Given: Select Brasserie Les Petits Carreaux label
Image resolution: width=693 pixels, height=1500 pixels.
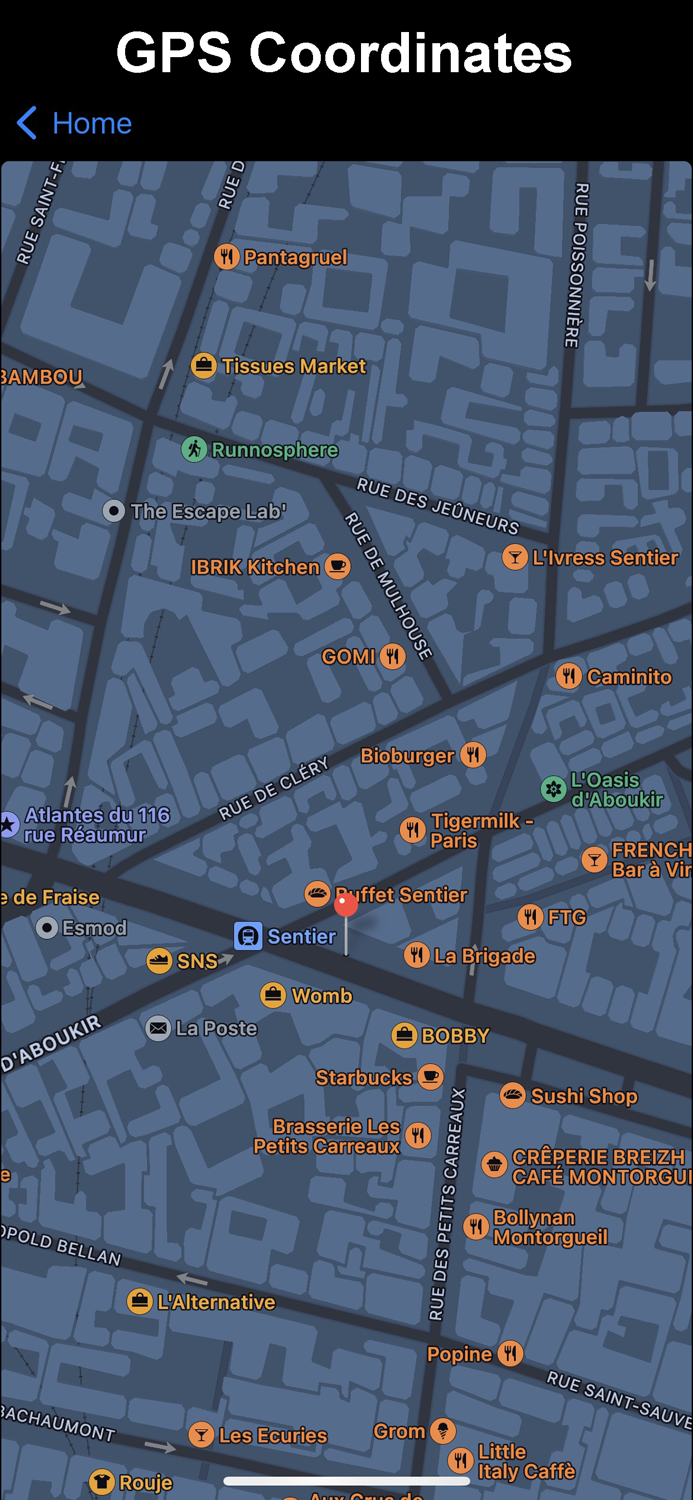Looking at the screenshot, I should click(x=327, y=1136).
